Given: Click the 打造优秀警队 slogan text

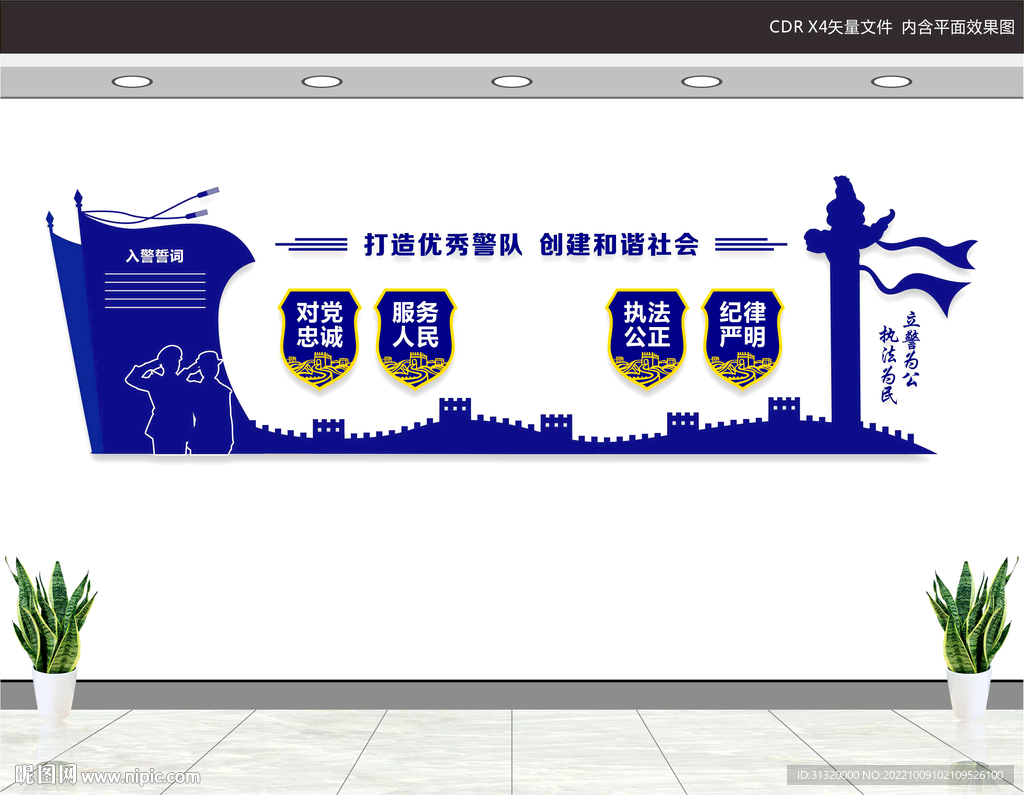Looking at the screenshot, I should (443, 245).
